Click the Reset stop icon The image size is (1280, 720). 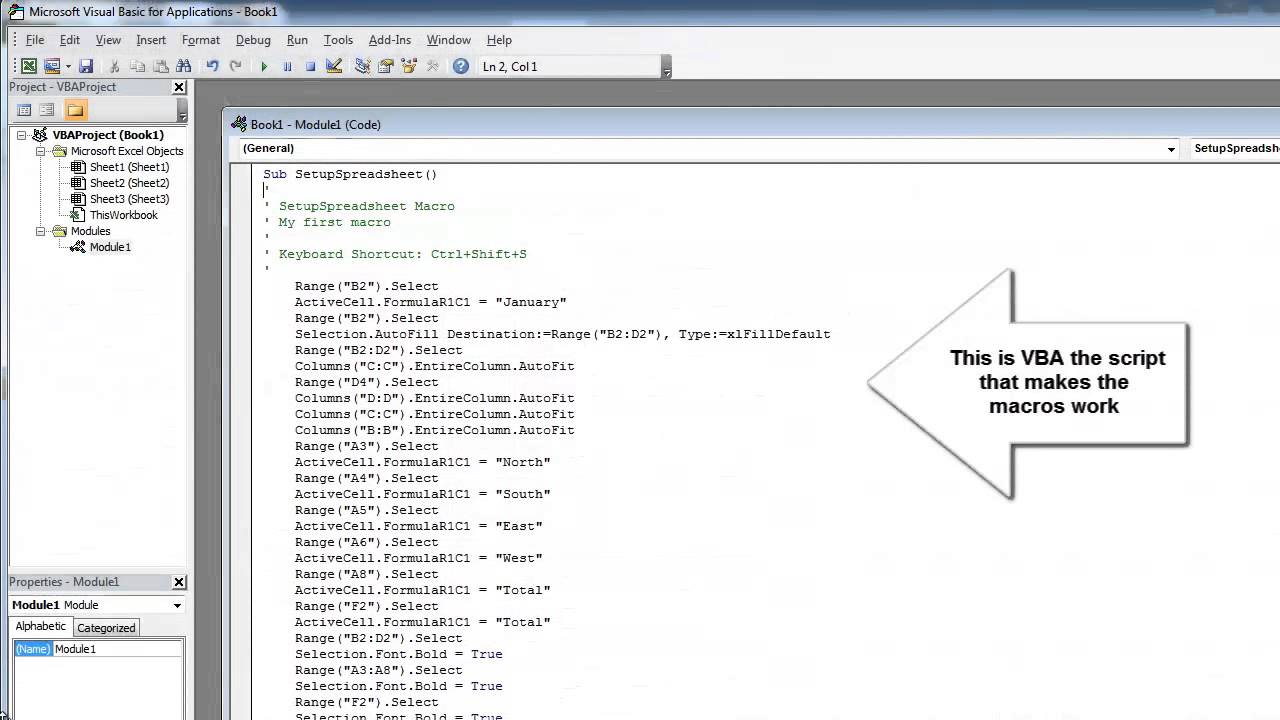(x=310, y=66)
